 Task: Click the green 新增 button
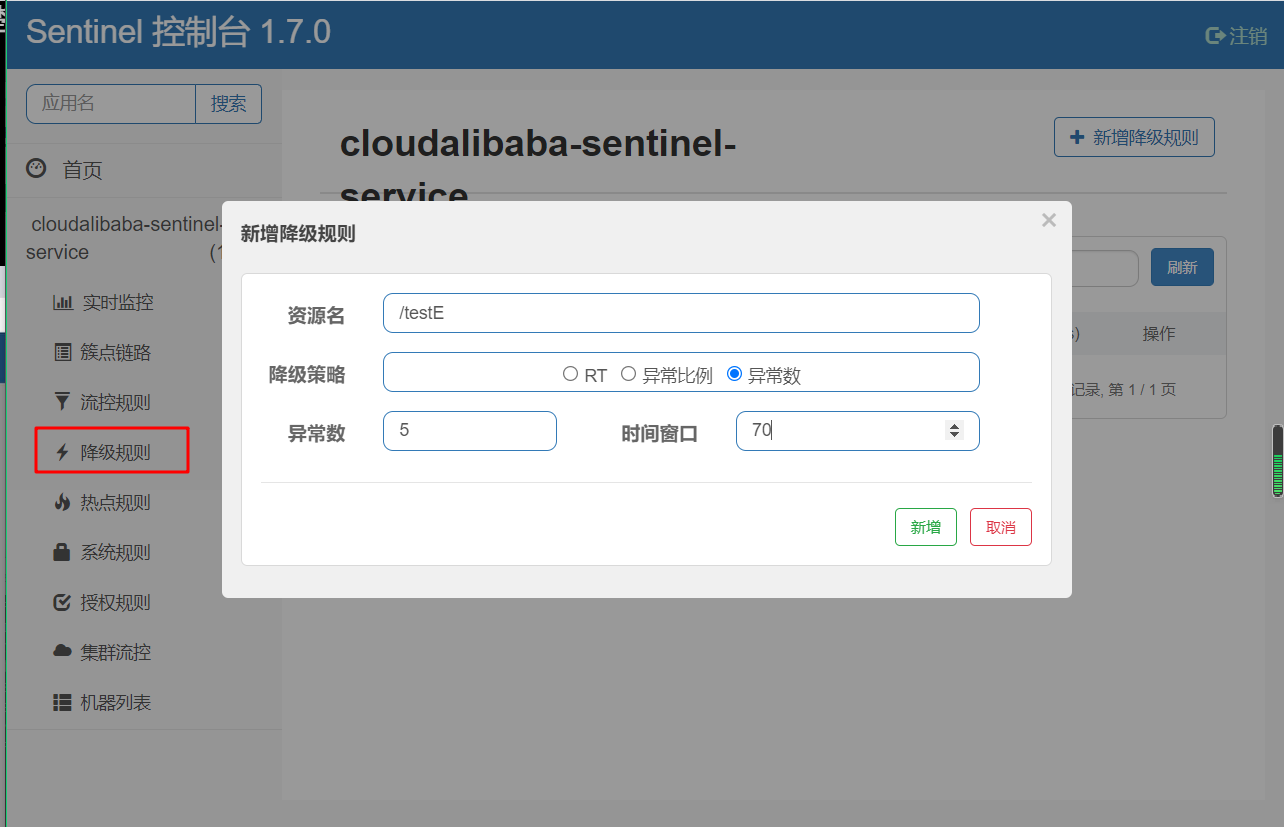point(926,527)
